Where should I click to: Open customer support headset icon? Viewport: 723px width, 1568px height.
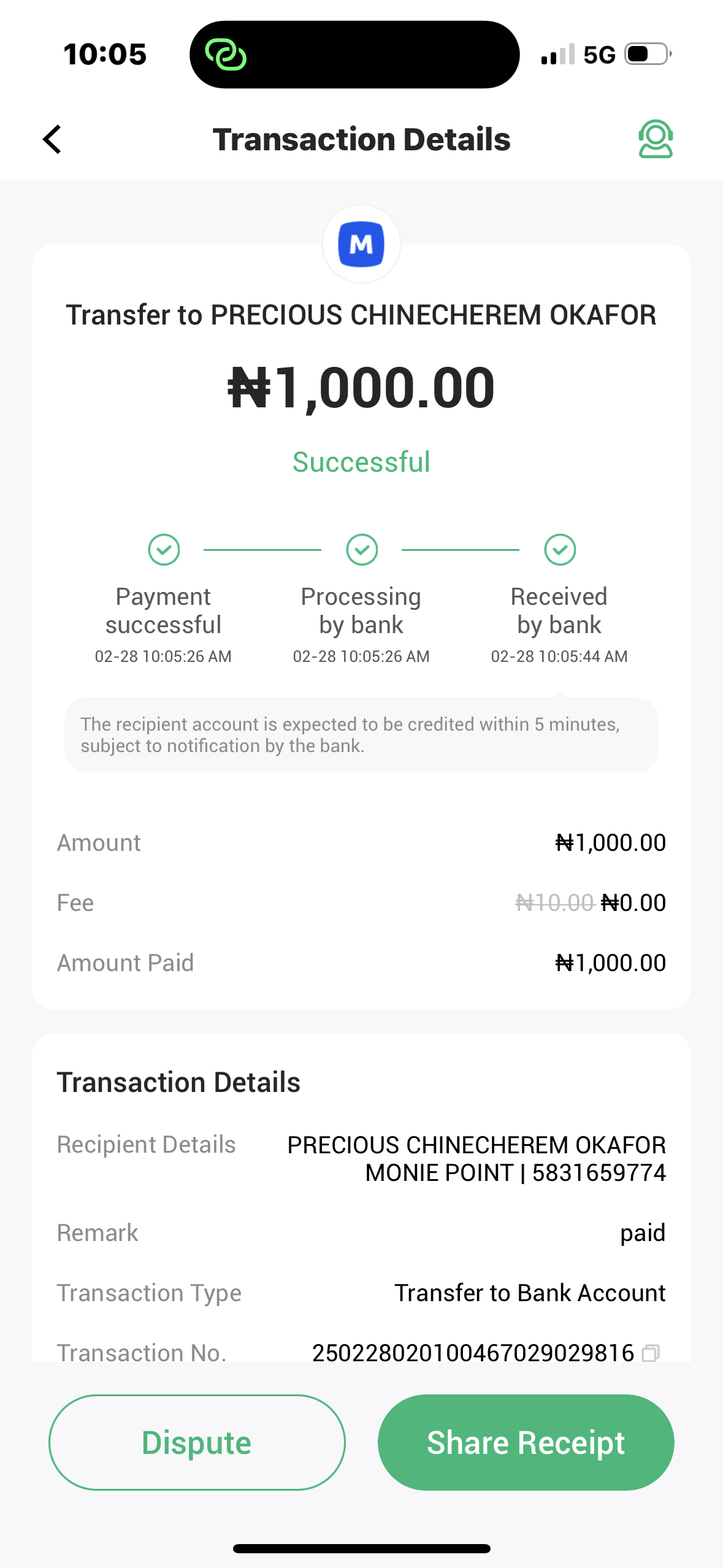point(655,139)
